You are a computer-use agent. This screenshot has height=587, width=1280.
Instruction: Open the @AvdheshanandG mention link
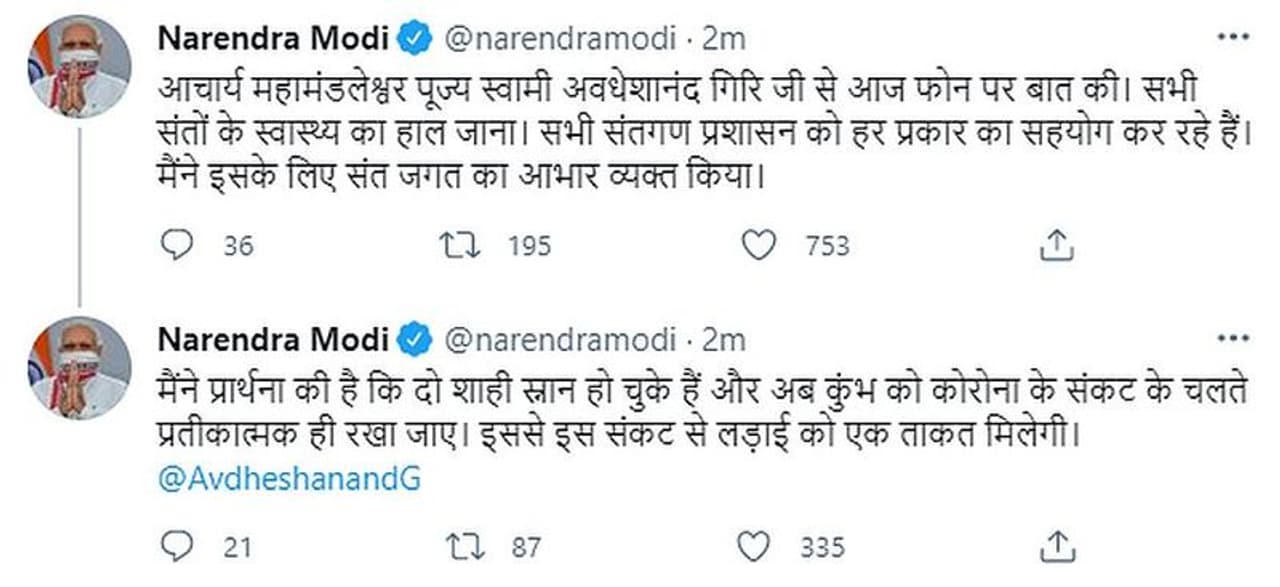pos(290,479)
